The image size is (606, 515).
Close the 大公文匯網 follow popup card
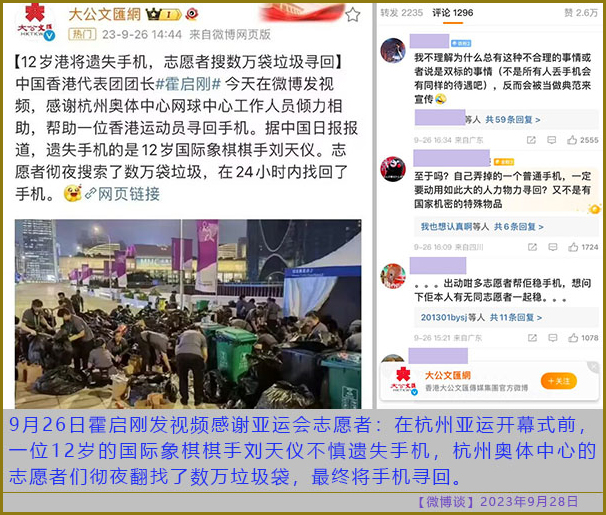(x=593, y=367)
